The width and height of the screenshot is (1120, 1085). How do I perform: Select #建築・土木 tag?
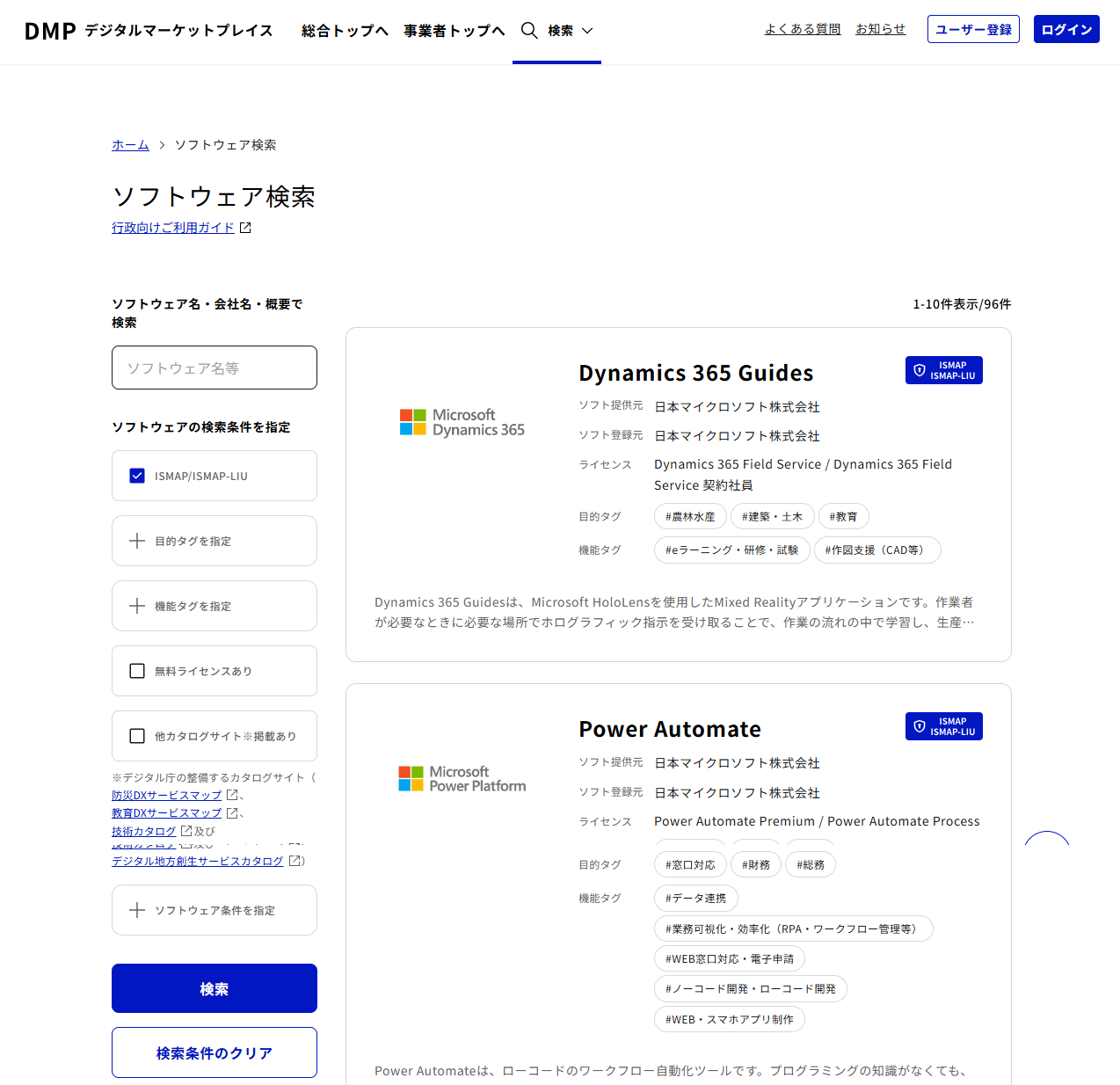coord(772,516)
